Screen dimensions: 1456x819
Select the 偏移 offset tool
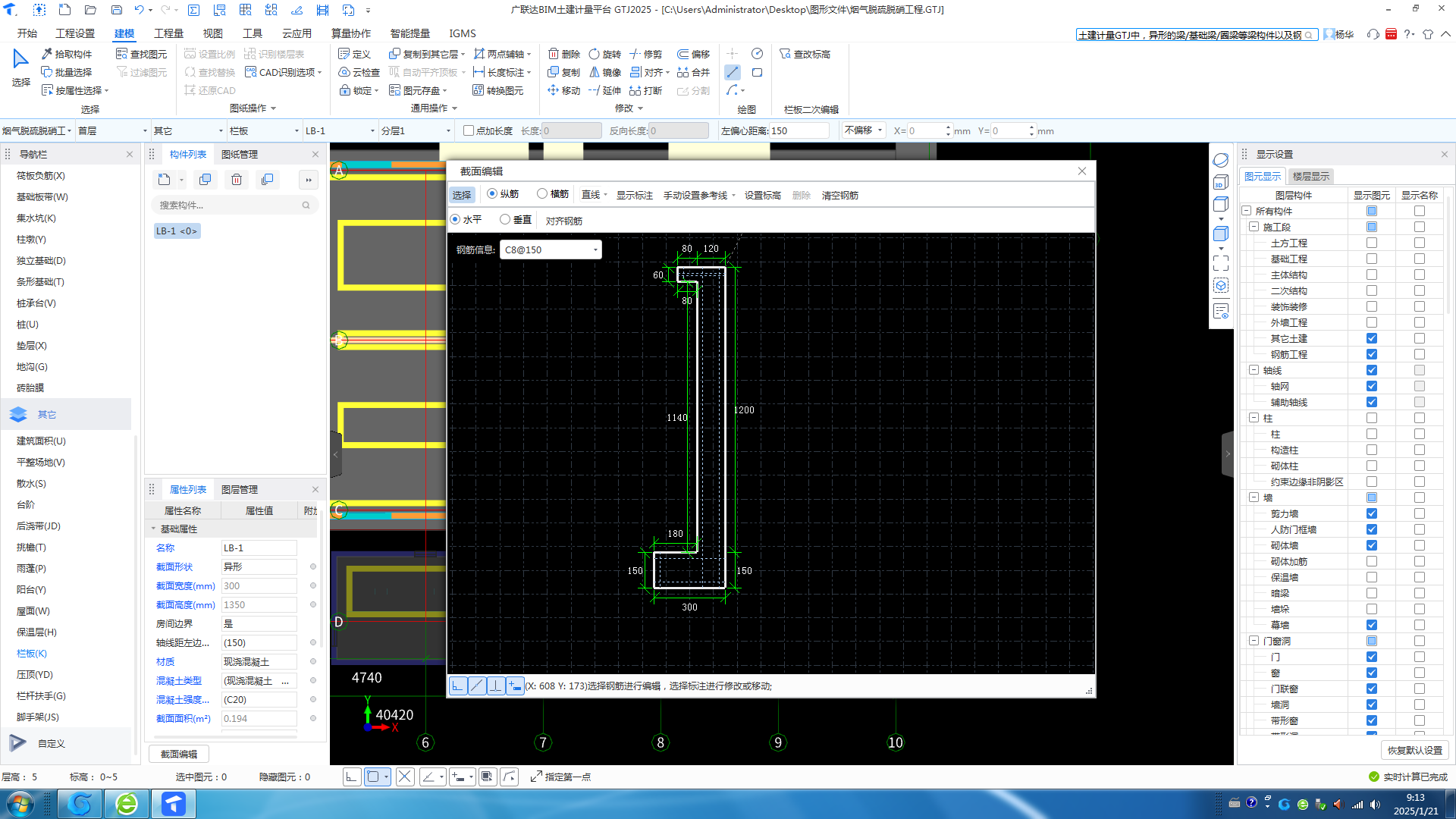click(x=693, y=54)
